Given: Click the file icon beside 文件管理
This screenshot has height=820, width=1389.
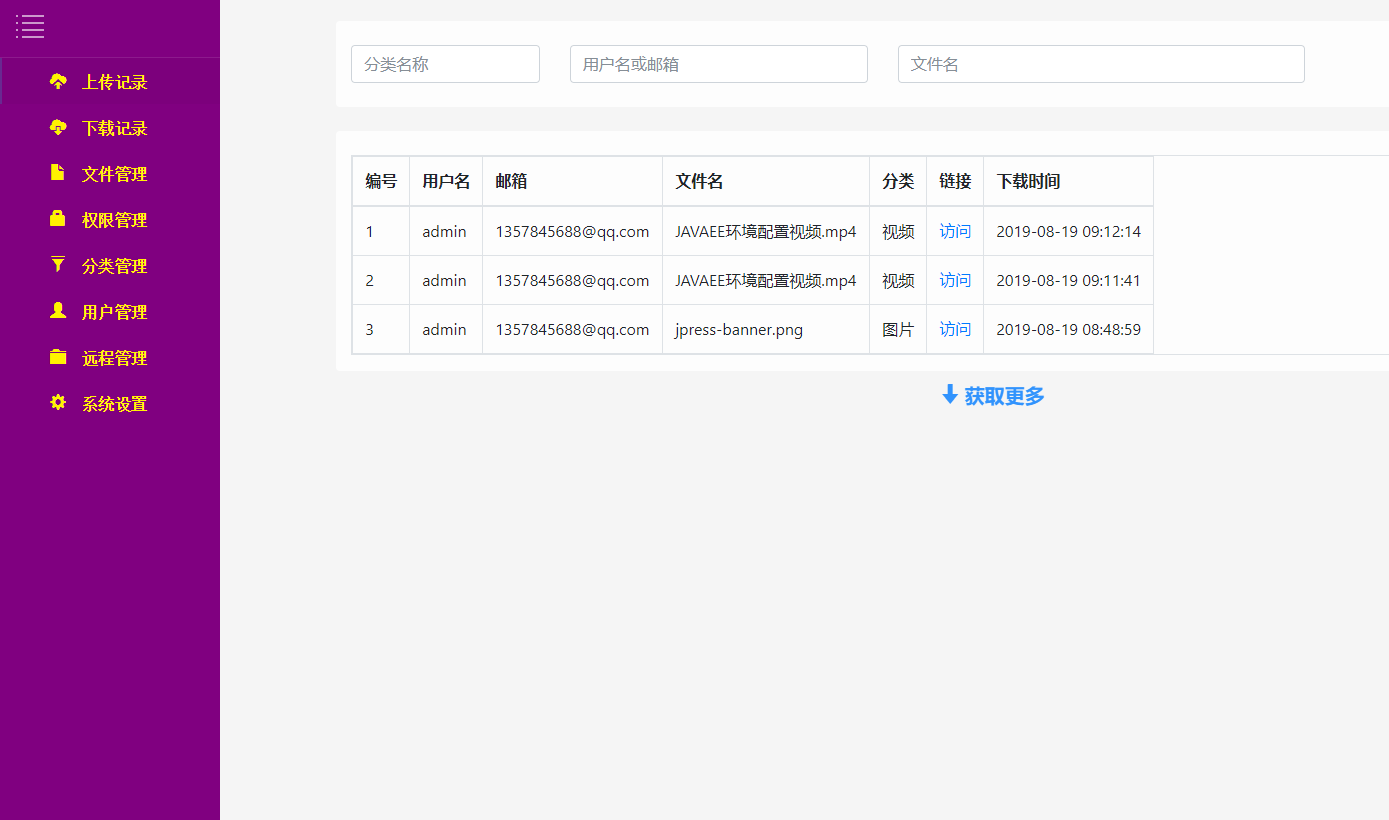Looking at the screenshot, I should click(58, 173).
